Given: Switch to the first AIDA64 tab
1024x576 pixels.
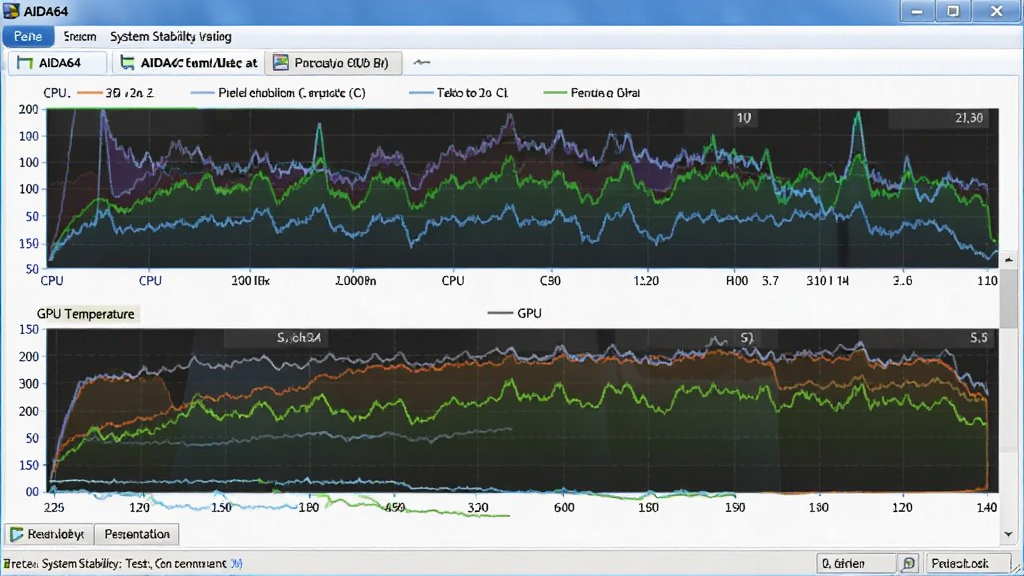Looking at the screenshot, I should (x=57, y=63).
